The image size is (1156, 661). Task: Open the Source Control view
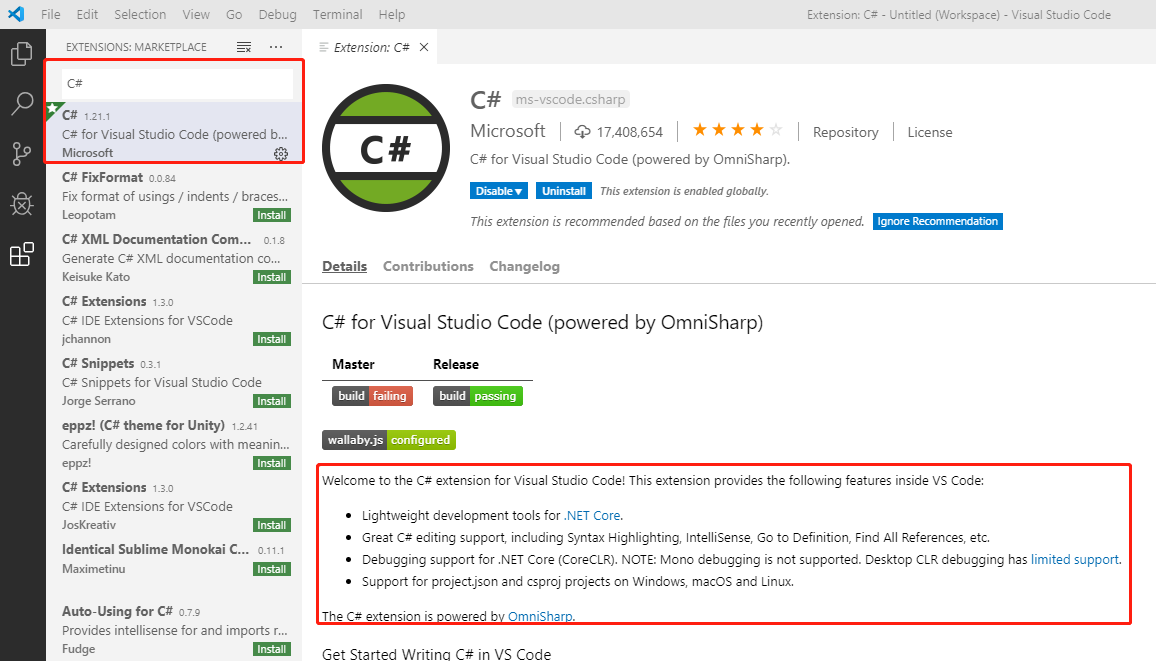21,154
